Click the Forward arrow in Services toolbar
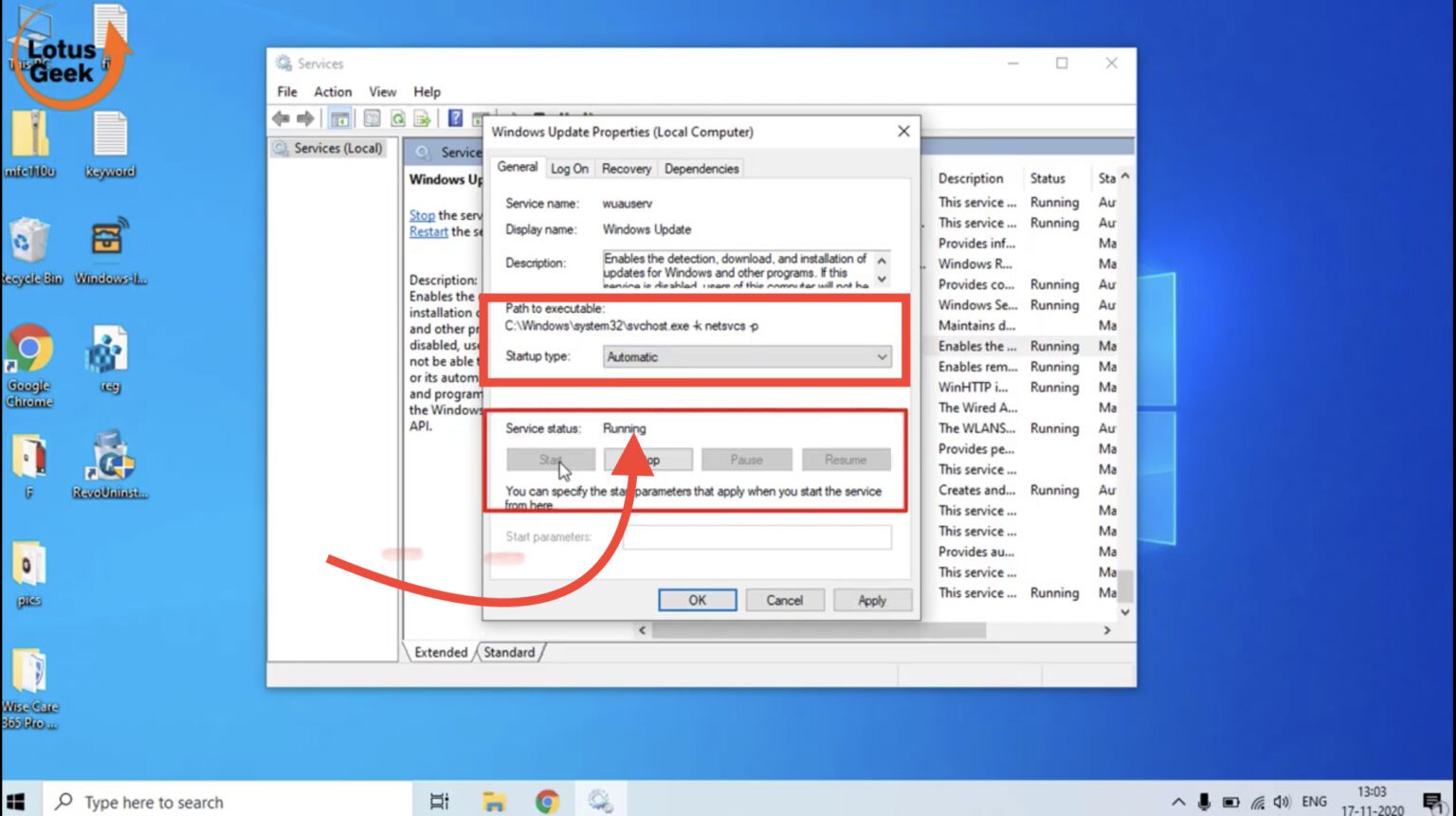This screenshot has height=816, width=1456. click(305, 118)
